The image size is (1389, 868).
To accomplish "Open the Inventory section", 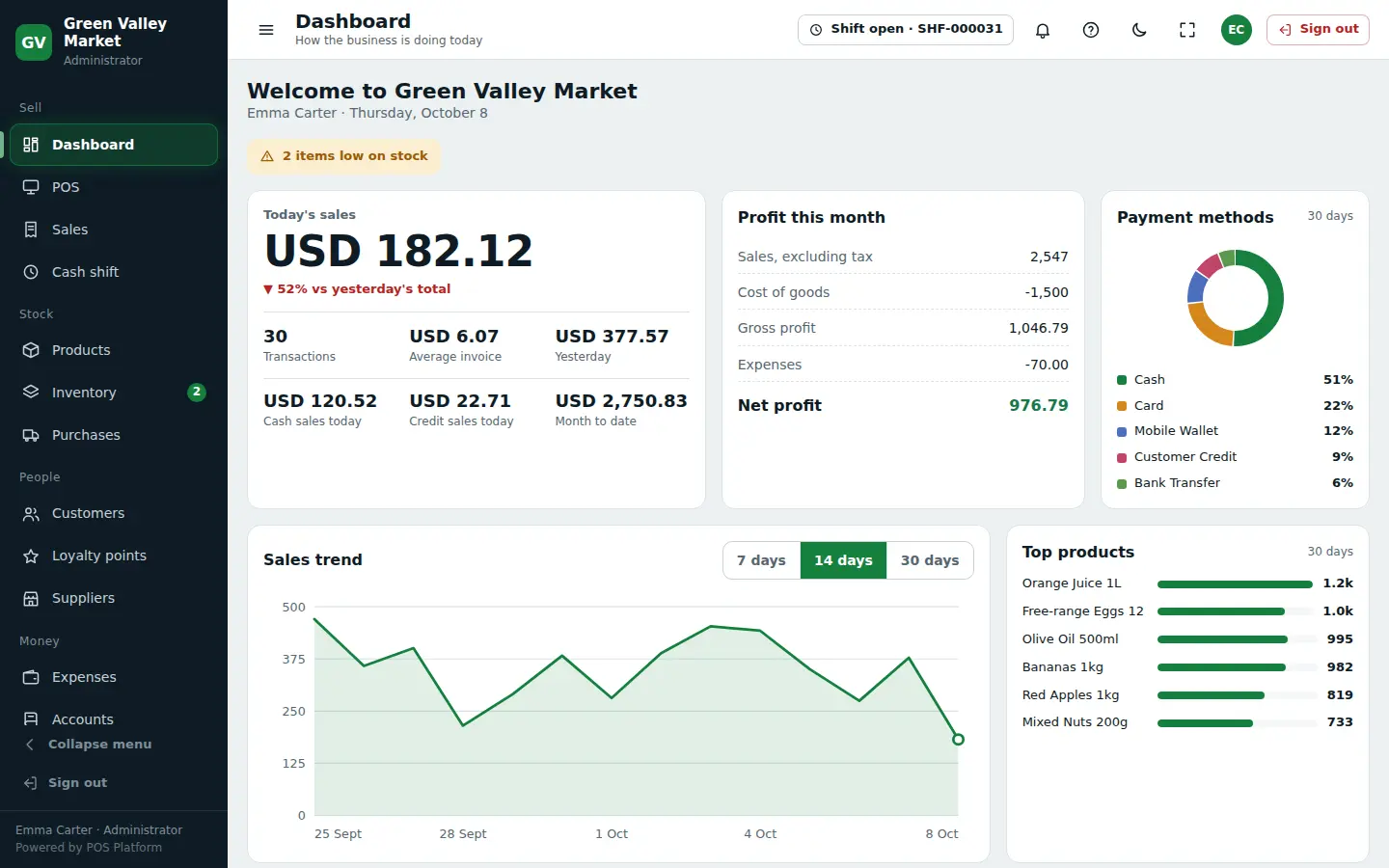I will click(x=113, y=393).
